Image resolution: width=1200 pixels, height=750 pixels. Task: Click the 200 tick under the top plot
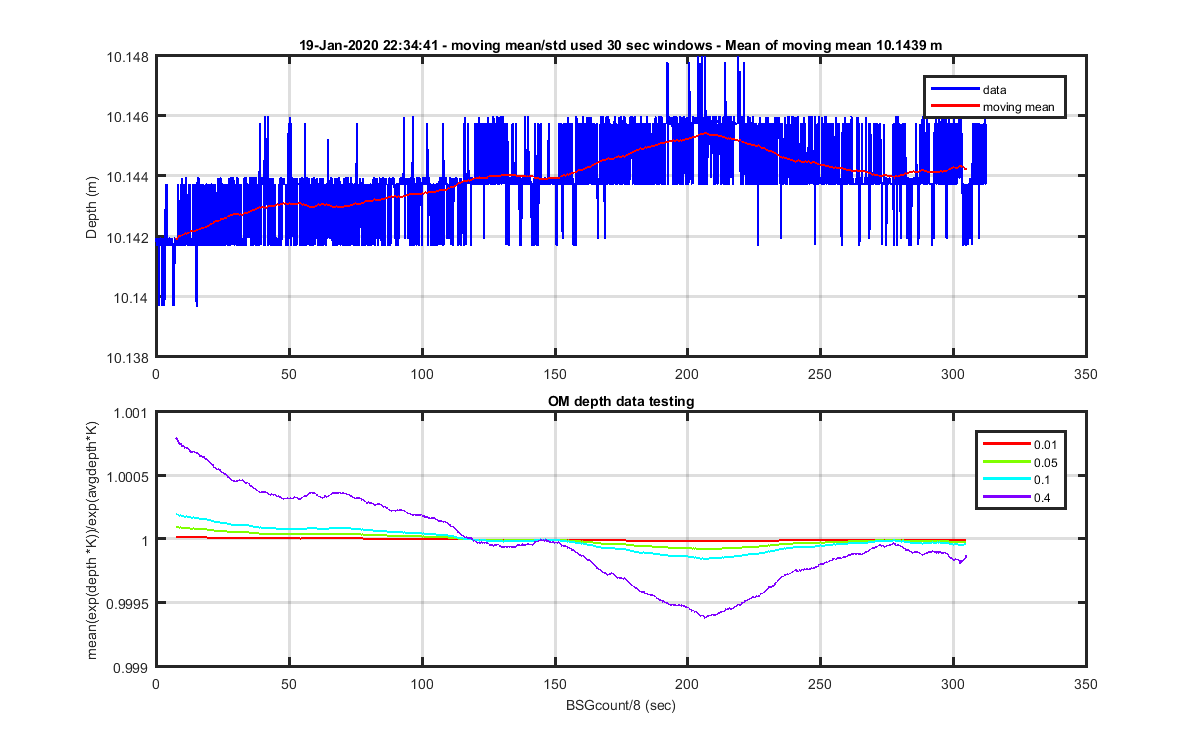(x=688, y=375)
